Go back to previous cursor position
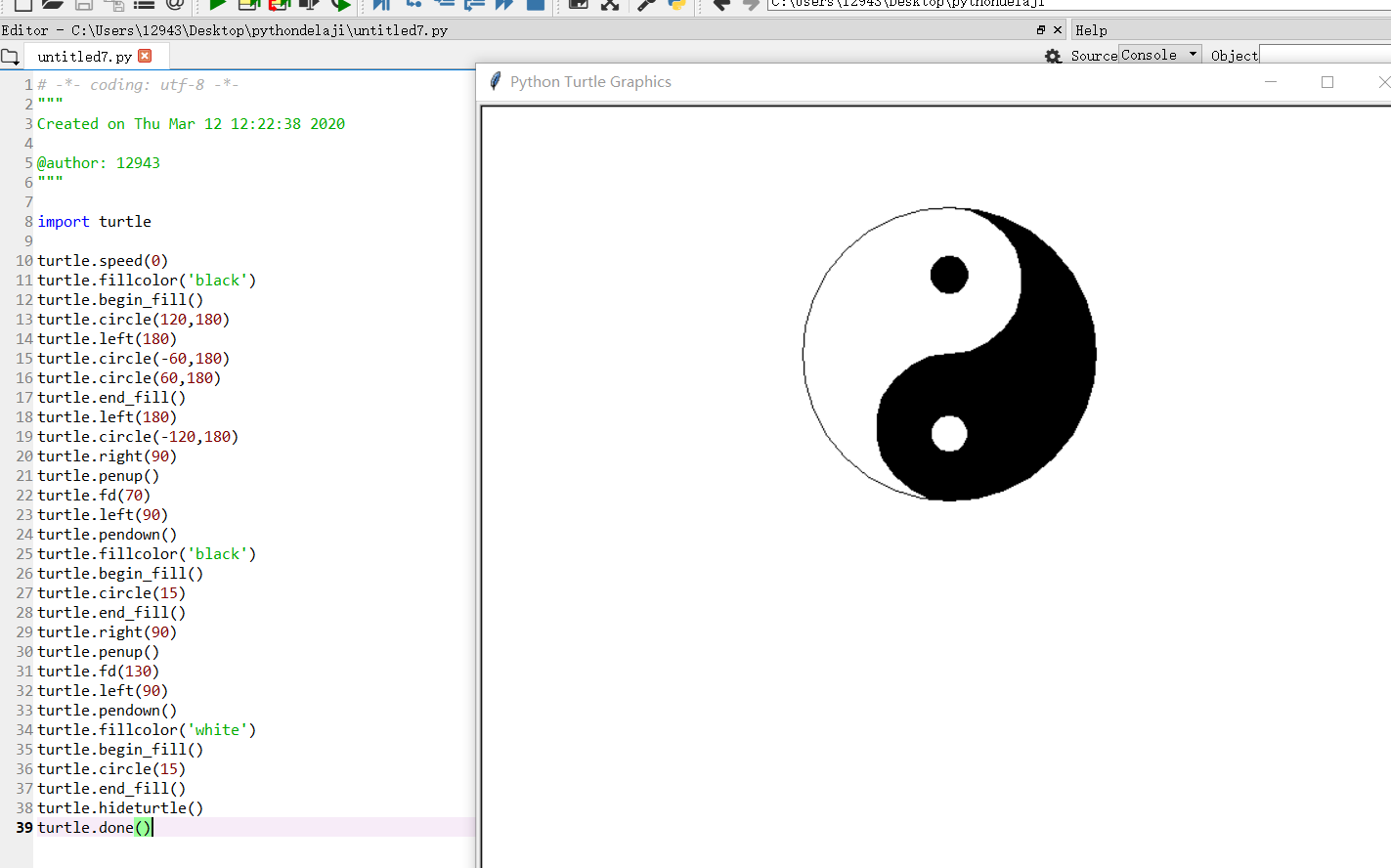 click(x=721, y=5)
